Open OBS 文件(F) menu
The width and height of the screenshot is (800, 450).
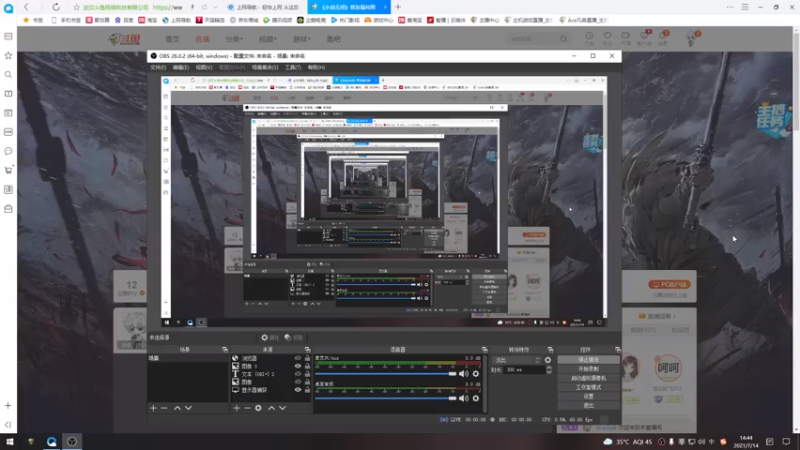[x=158, y=67]
